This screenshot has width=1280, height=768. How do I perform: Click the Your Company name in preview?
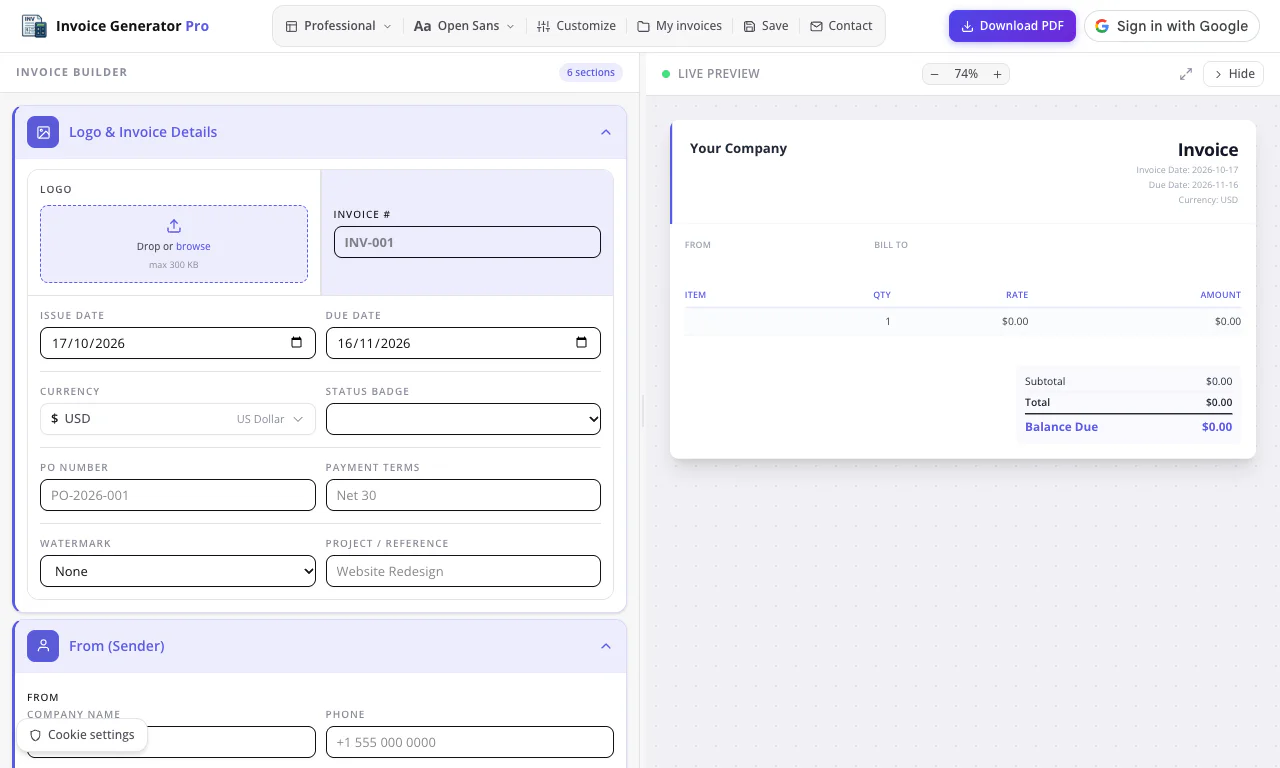738,148
